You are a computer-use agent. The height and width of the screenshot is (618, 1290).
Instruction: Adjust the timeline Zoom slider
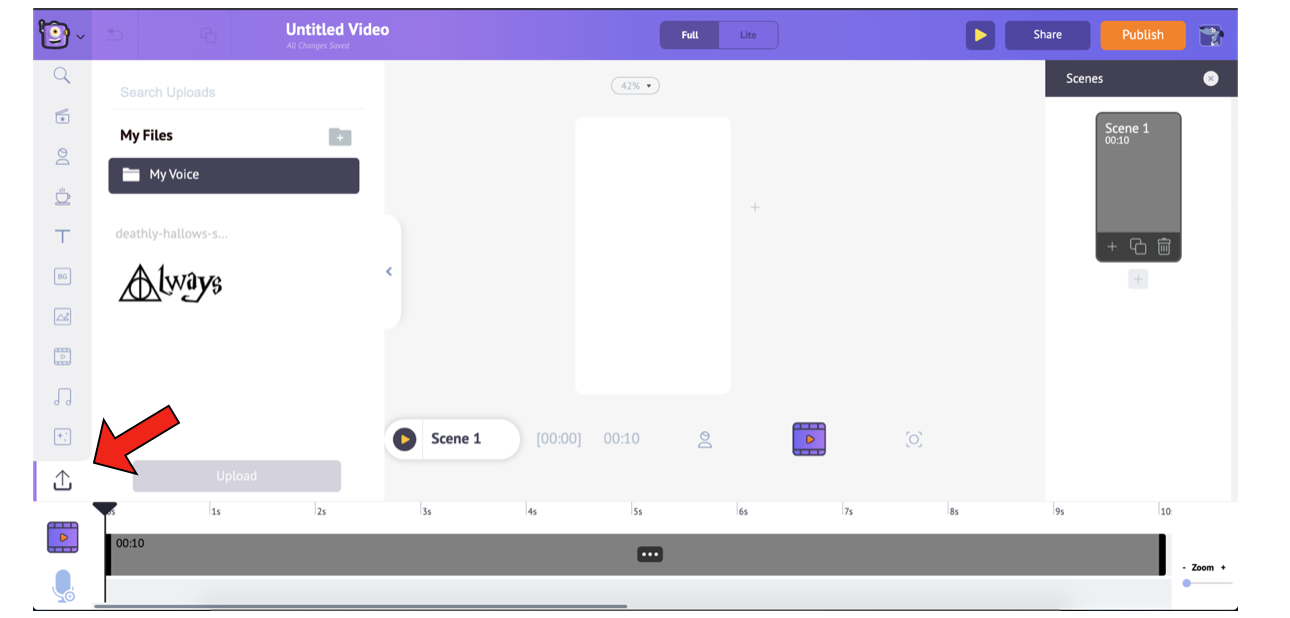click(x=1187, y=583)
